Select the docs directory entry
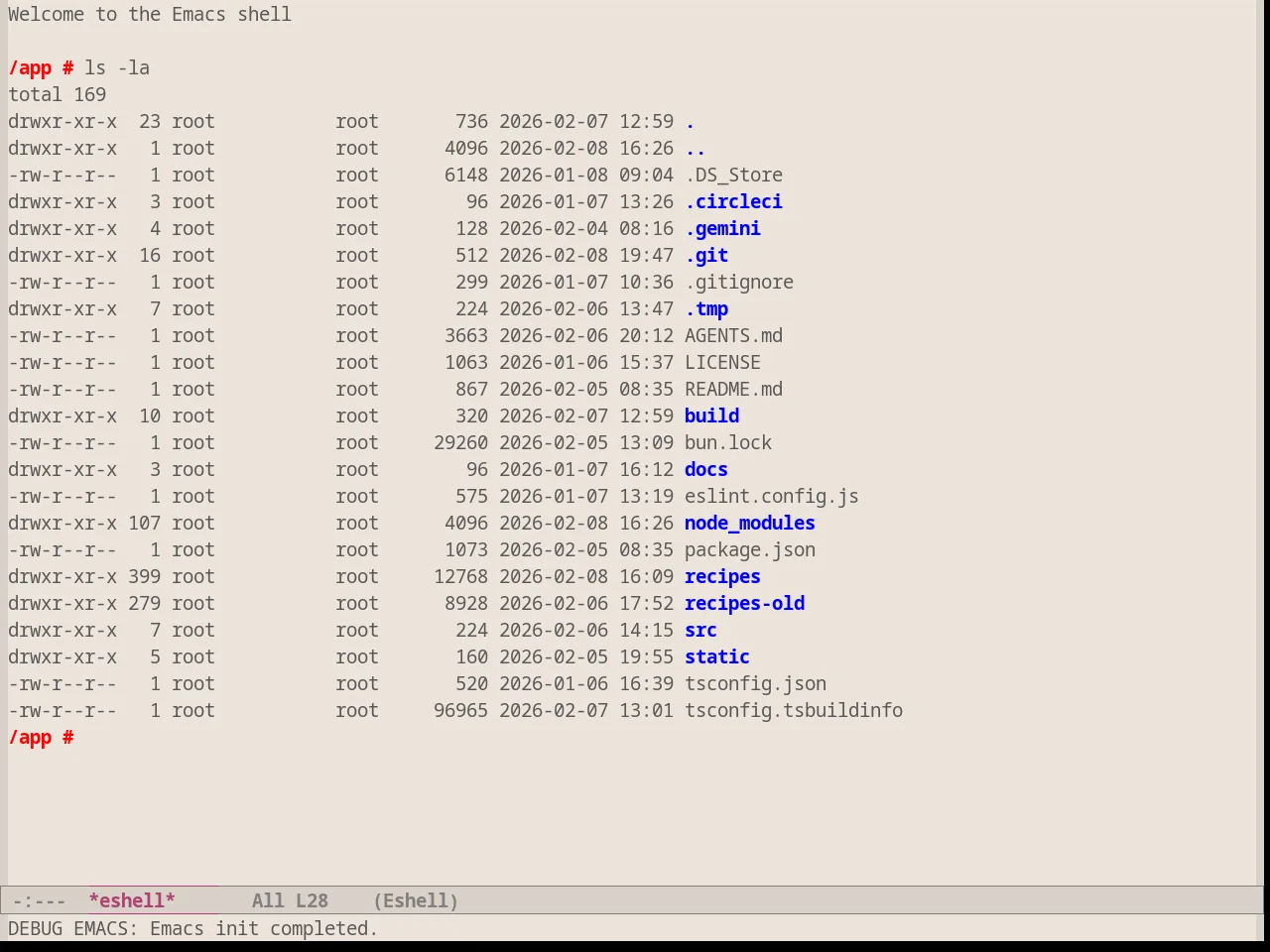This screenshot has width=1270, height=952. [x=706, y=469]
